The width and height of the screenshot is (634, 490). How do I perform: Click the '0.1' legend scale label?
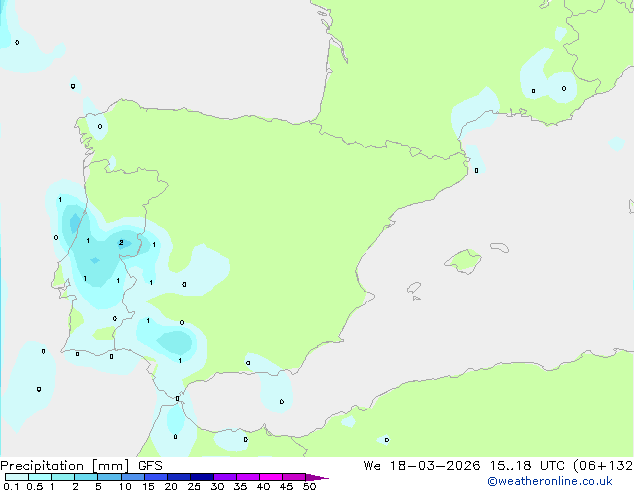[11, 486]
